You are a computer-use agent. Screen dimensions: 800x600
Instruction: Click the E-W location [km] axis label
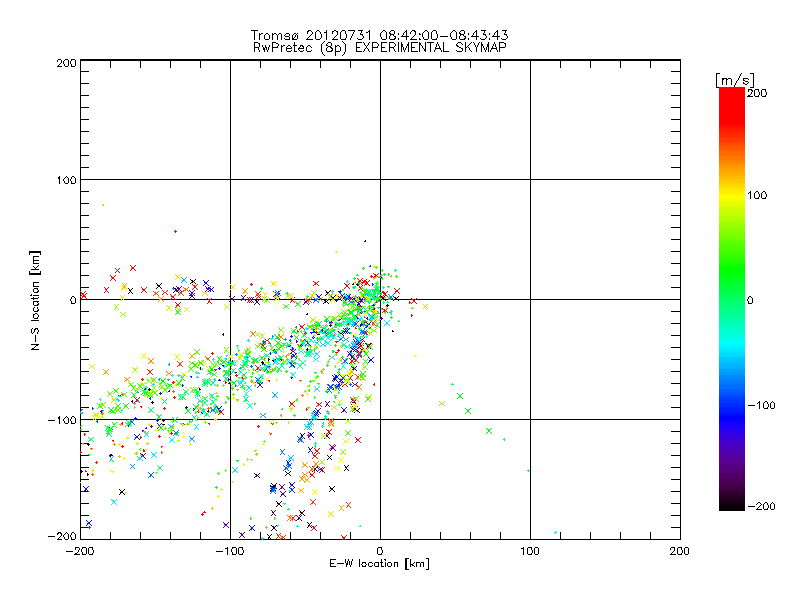tap(380, 564)
